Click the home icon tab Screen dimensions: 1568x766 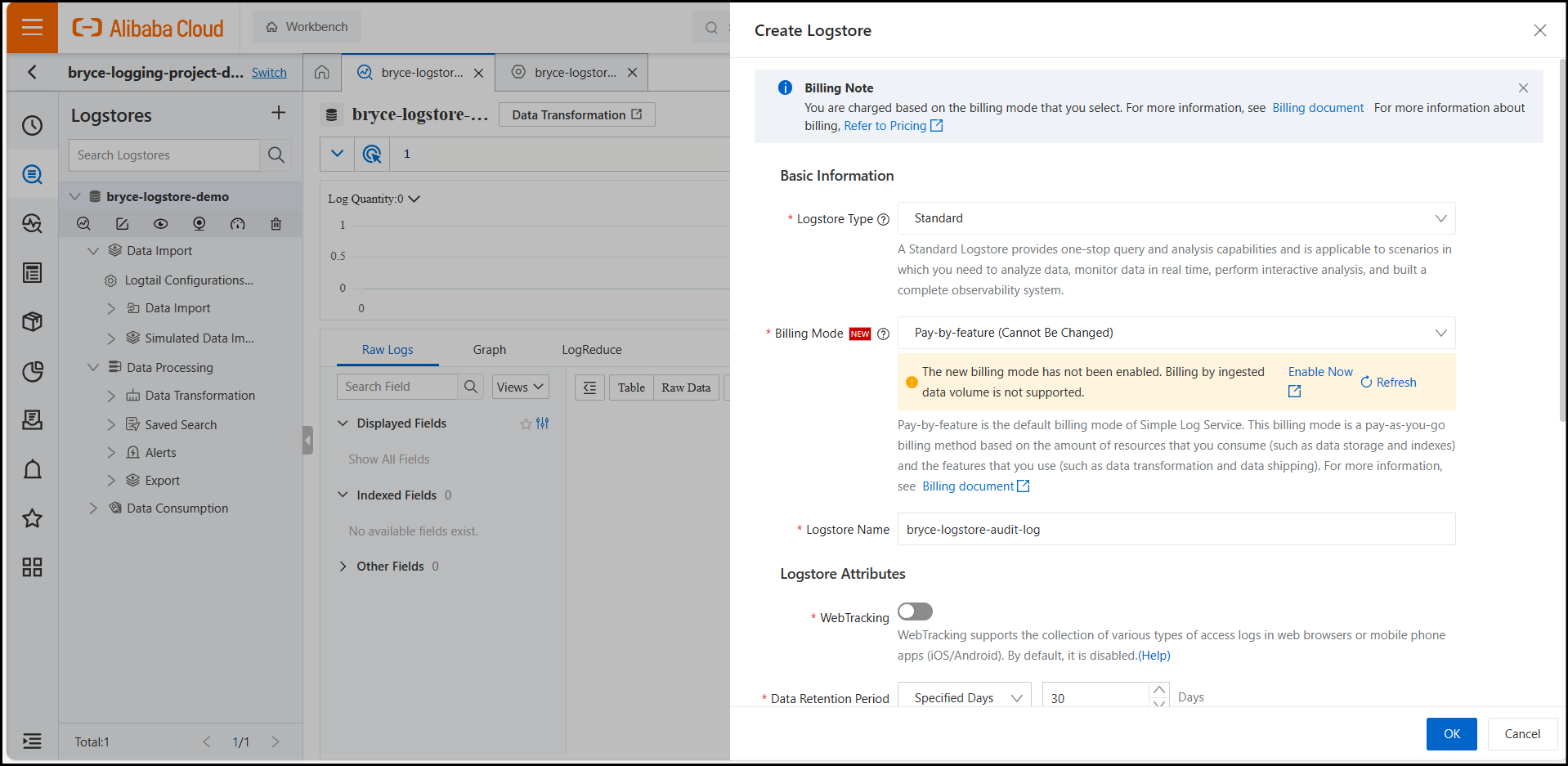[x=322, y=73]
